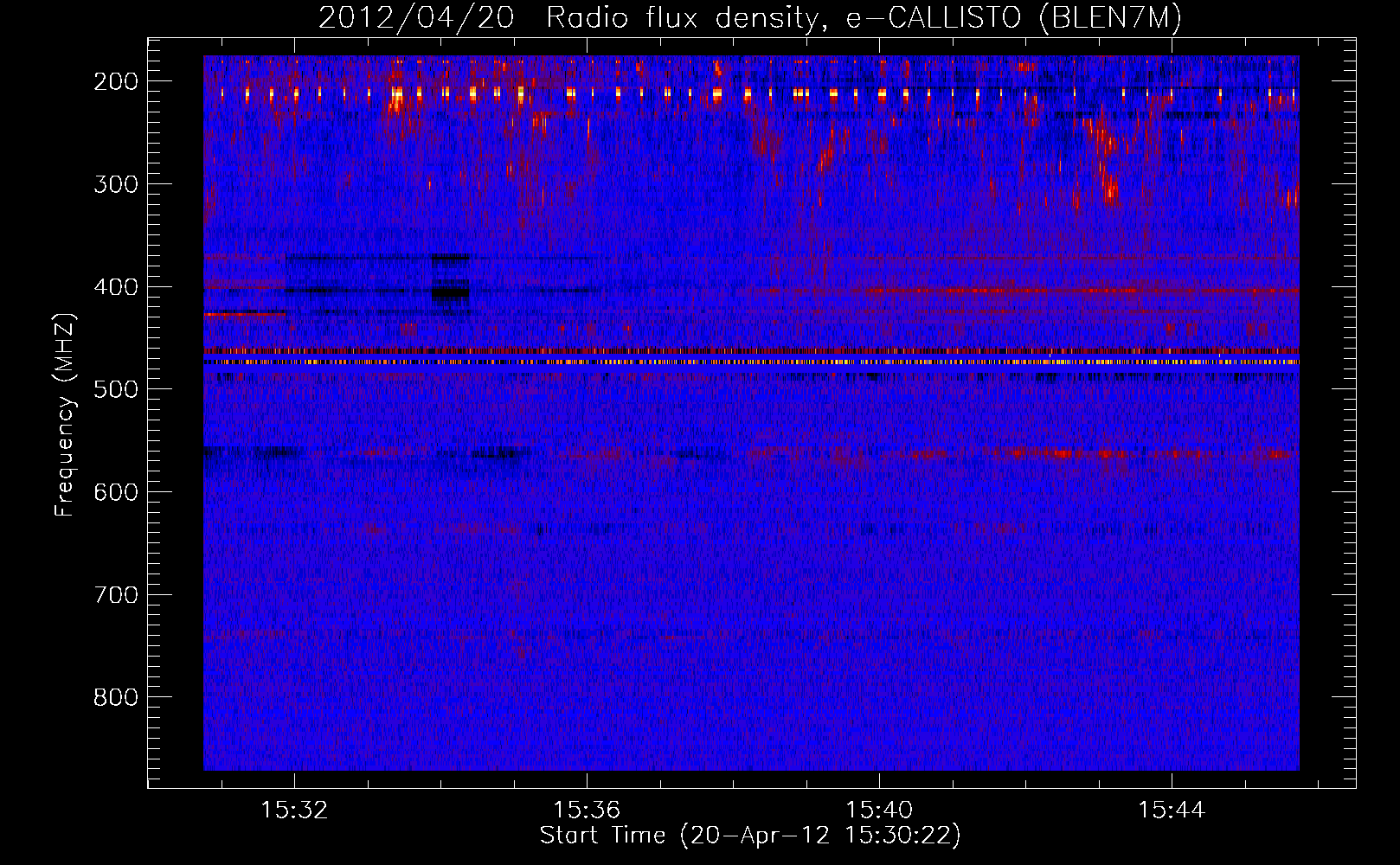Click the 15:32 time tick label
The image size is (1400, 865).
tap(294, 811)
